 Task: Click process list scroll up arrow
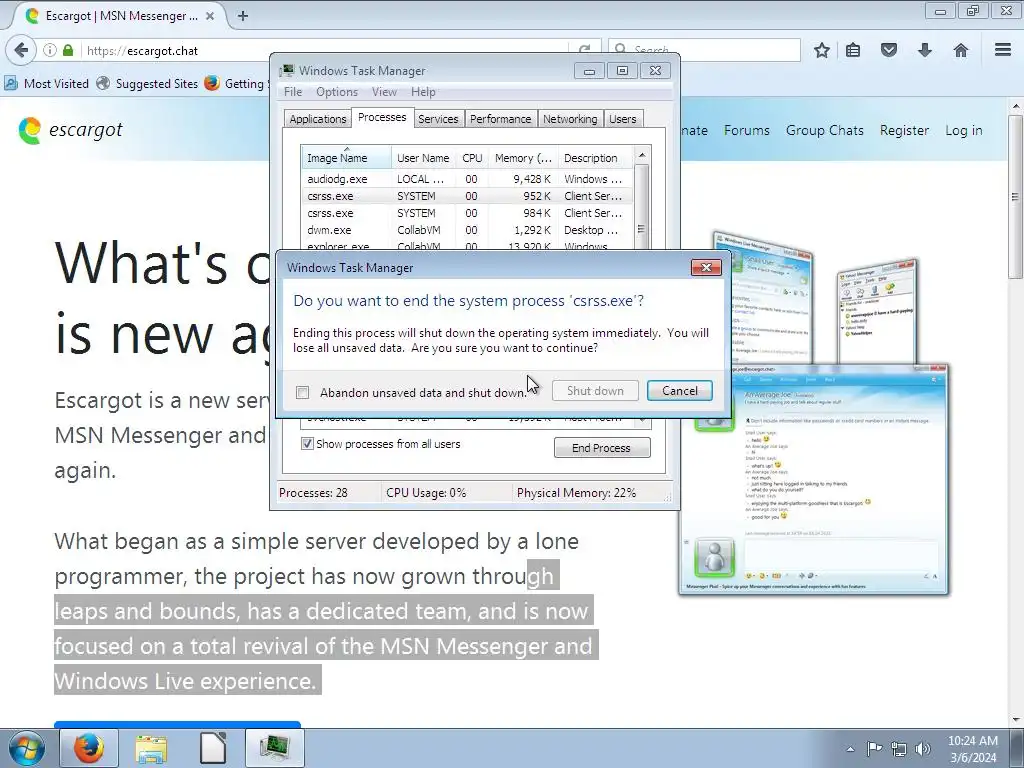(641, 155)
